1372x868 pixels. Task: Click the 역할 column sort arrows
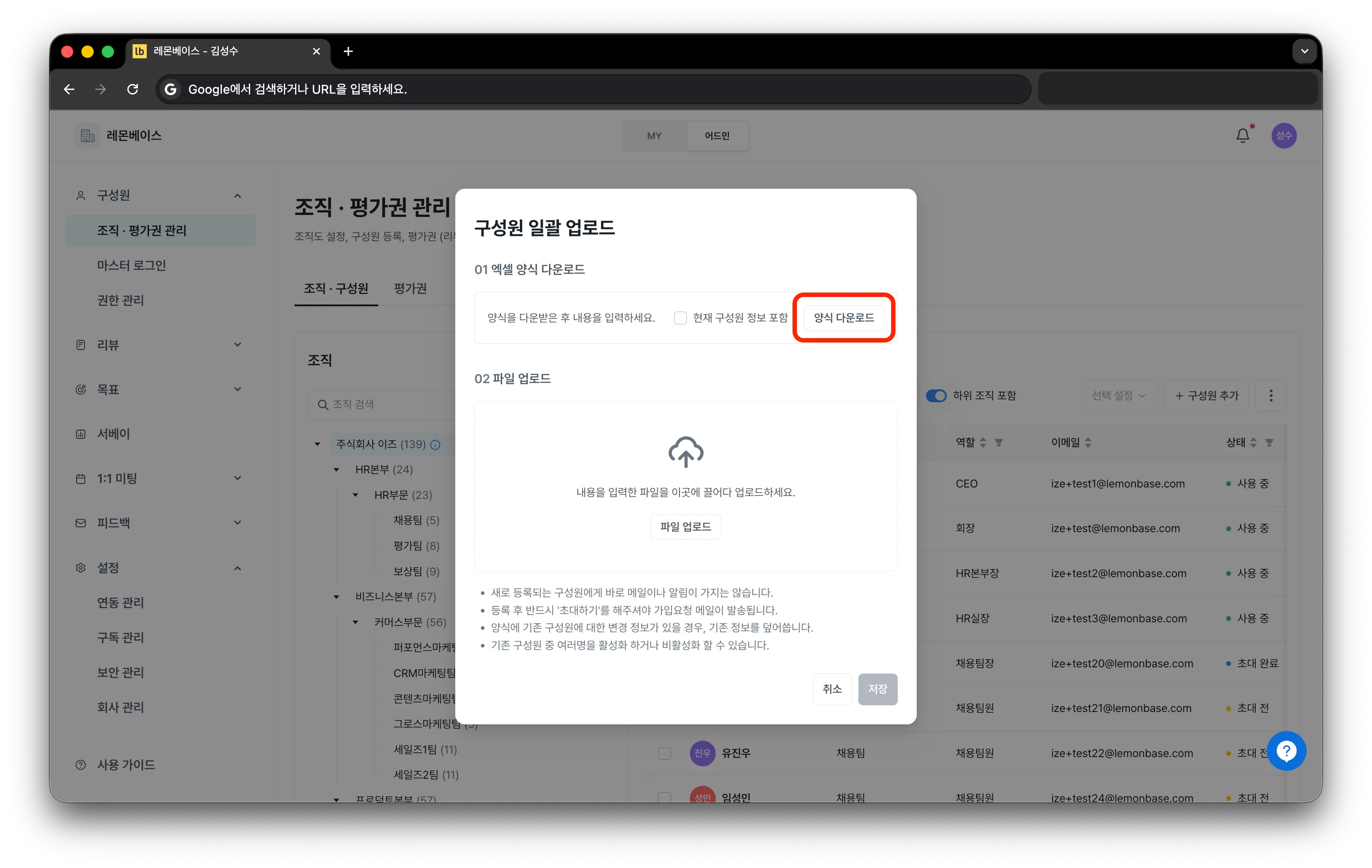click(983, 442)
